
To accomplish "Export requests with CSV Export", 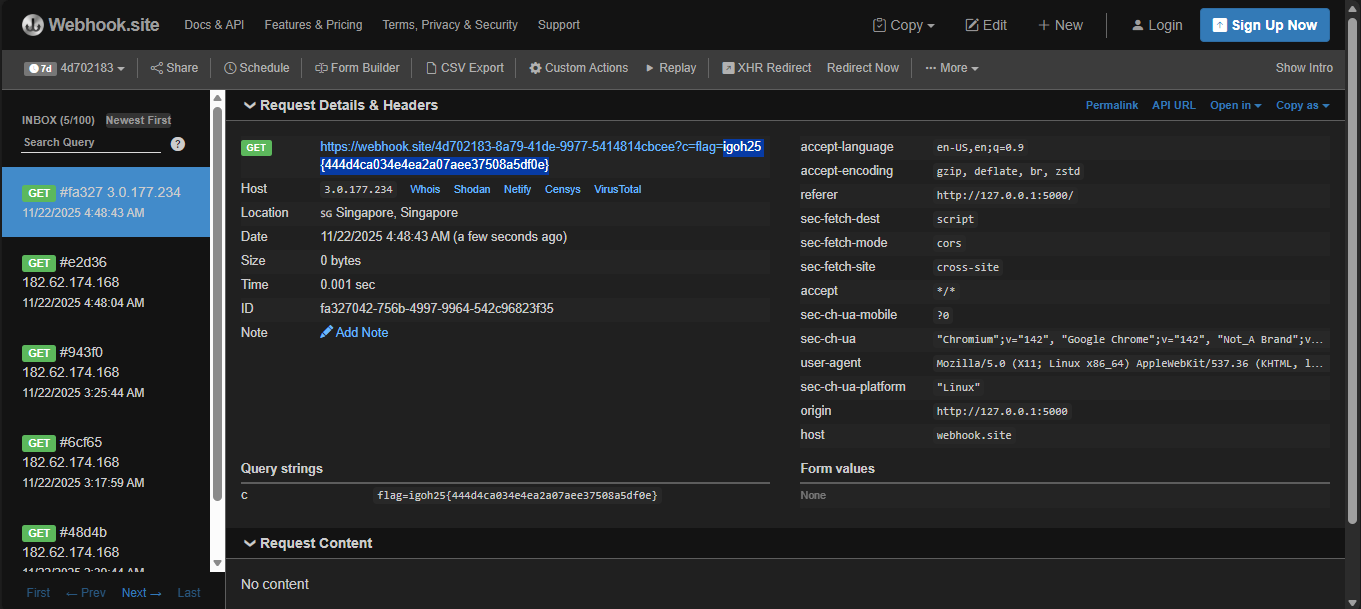I will pos(465,68).
